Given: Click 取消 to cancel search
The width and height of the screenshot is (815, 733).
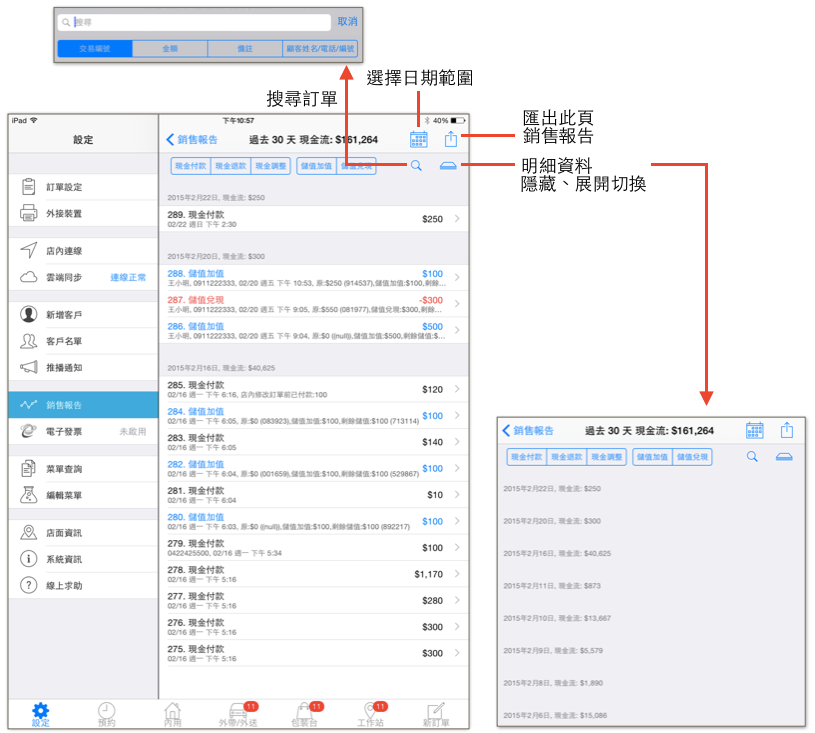Looking at the screenshot, I should [x=347, y=21].
